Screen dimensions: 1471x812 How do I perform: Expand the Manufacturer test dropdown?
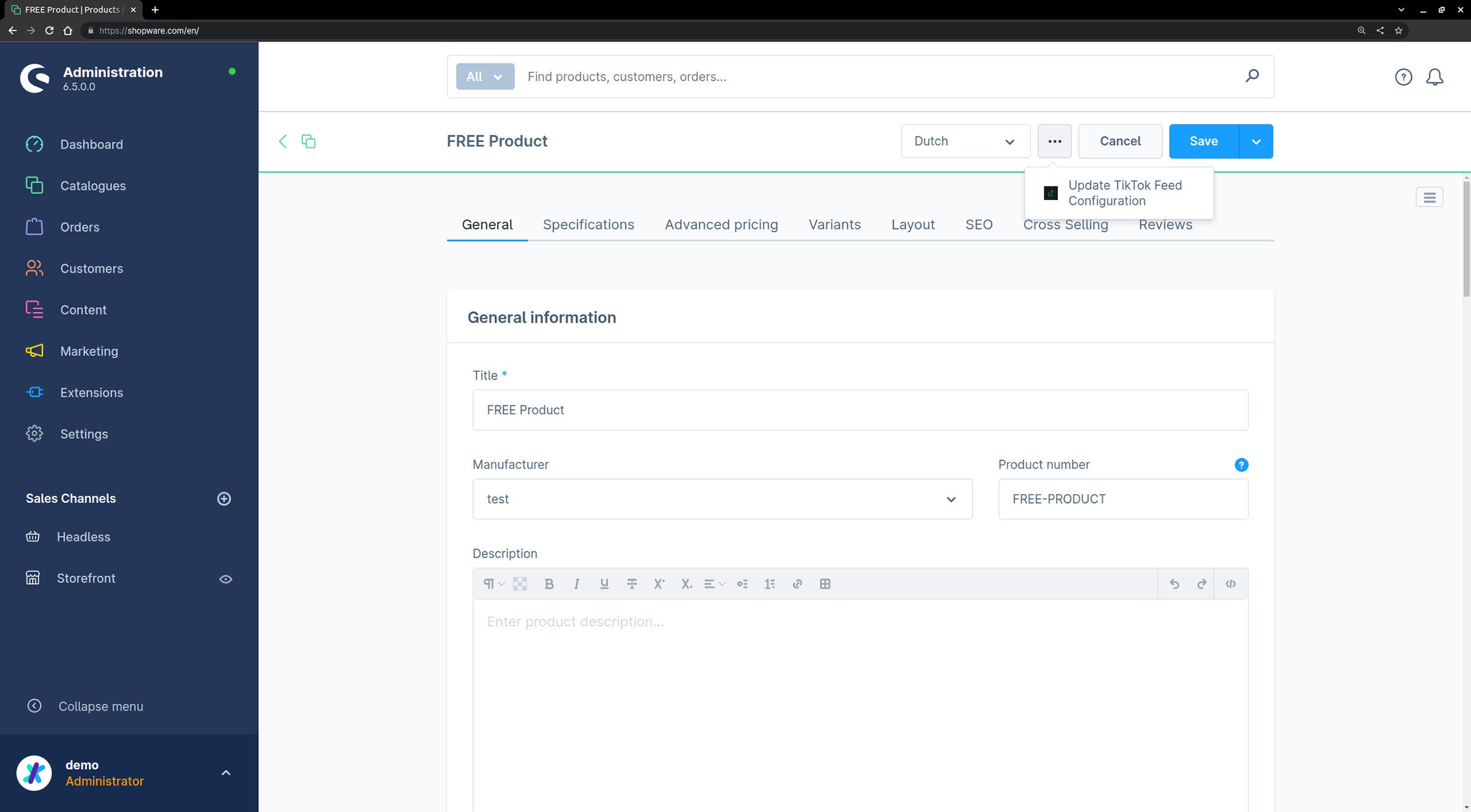click(950, 498)
